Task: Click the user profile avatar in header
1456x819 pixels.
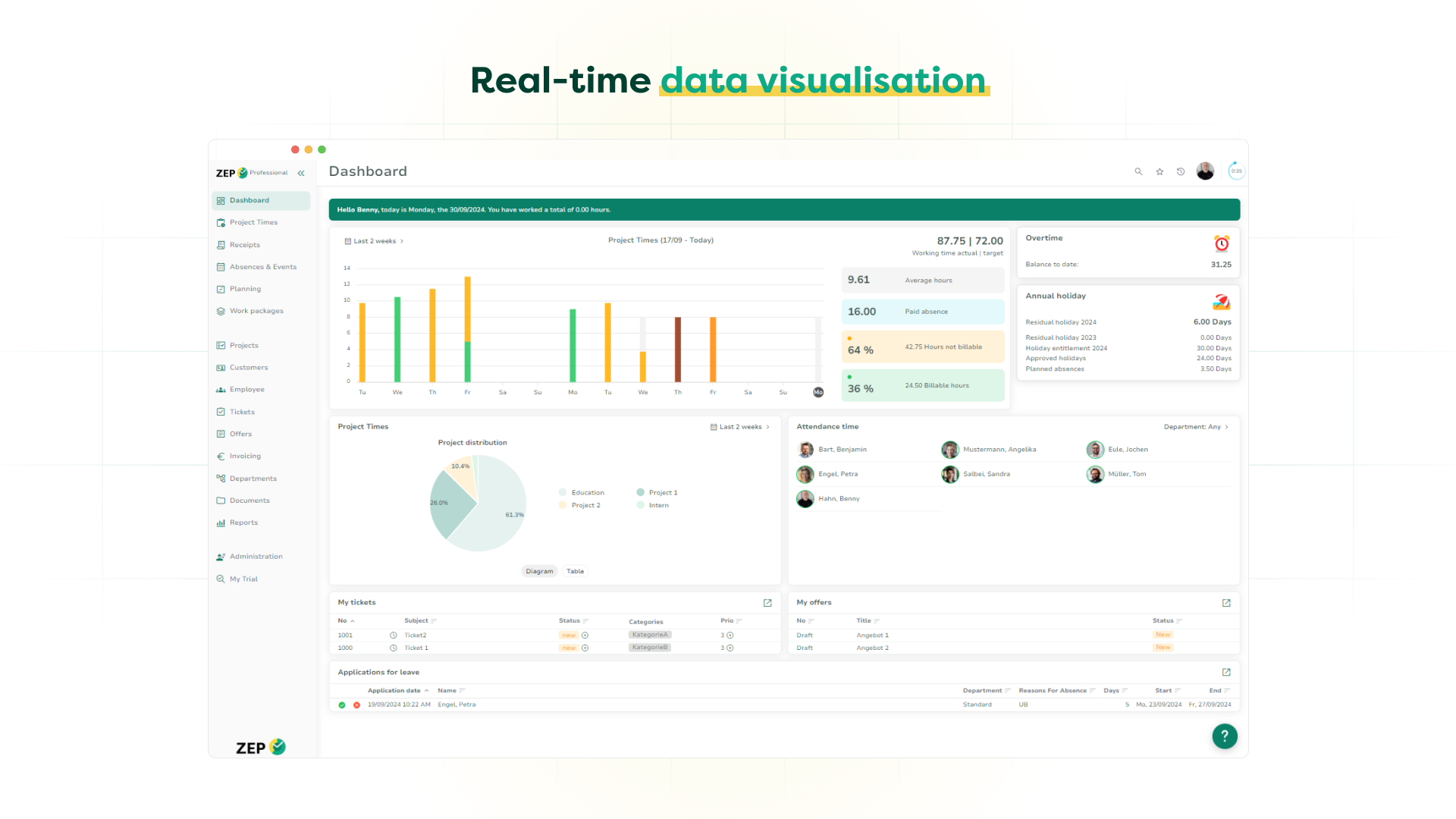Action: click(x=1205, y=171)
